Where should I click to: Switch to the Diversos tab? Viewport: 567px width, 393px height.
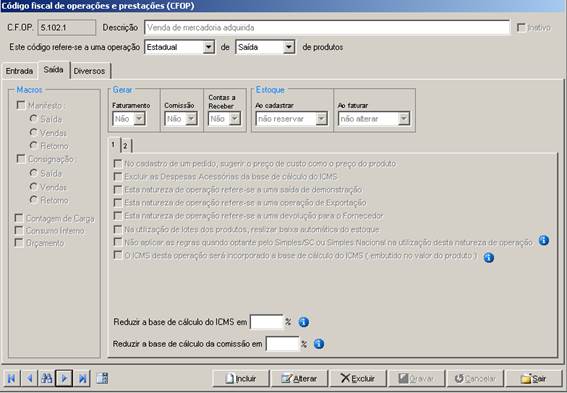tap(89, 71)
